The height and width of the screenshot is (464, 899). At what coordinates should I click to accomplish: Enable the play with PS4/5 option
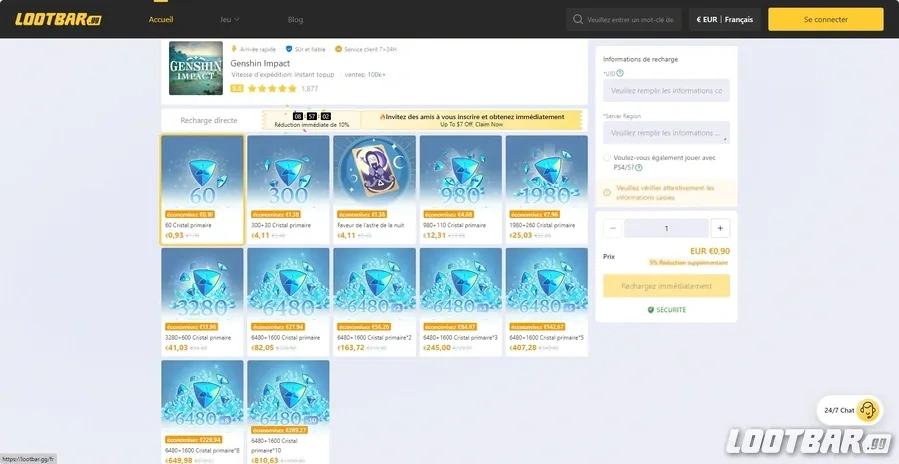click(607, 158)
